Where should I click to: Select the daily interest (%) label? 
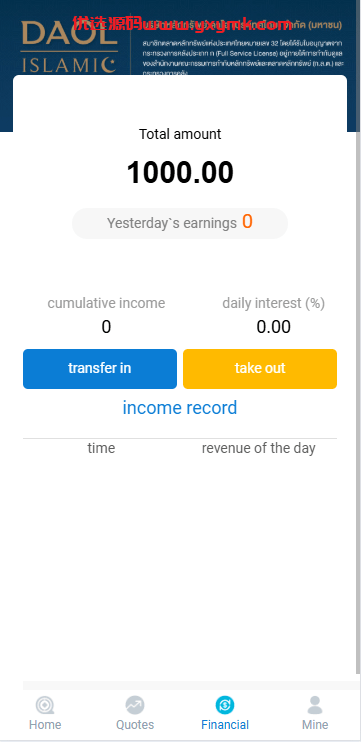point(273,303)
